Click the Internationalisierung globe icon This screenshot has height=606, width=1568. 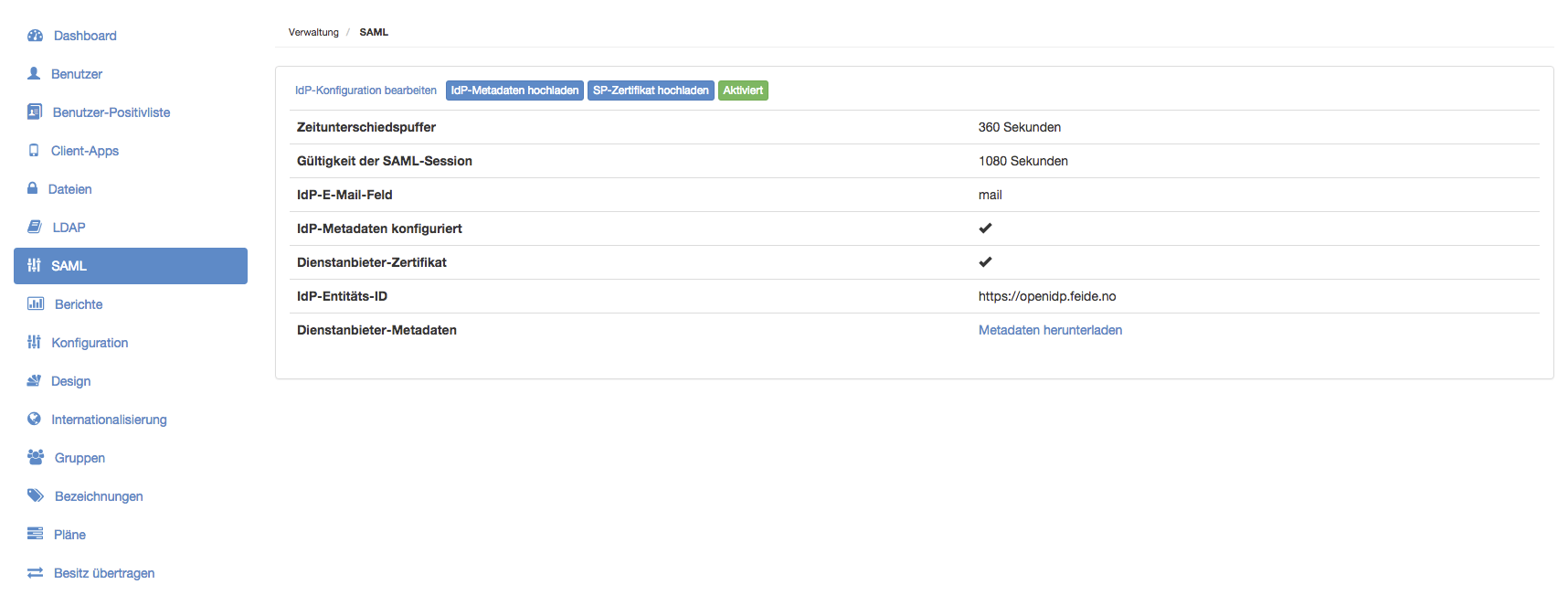coord(34,419)
